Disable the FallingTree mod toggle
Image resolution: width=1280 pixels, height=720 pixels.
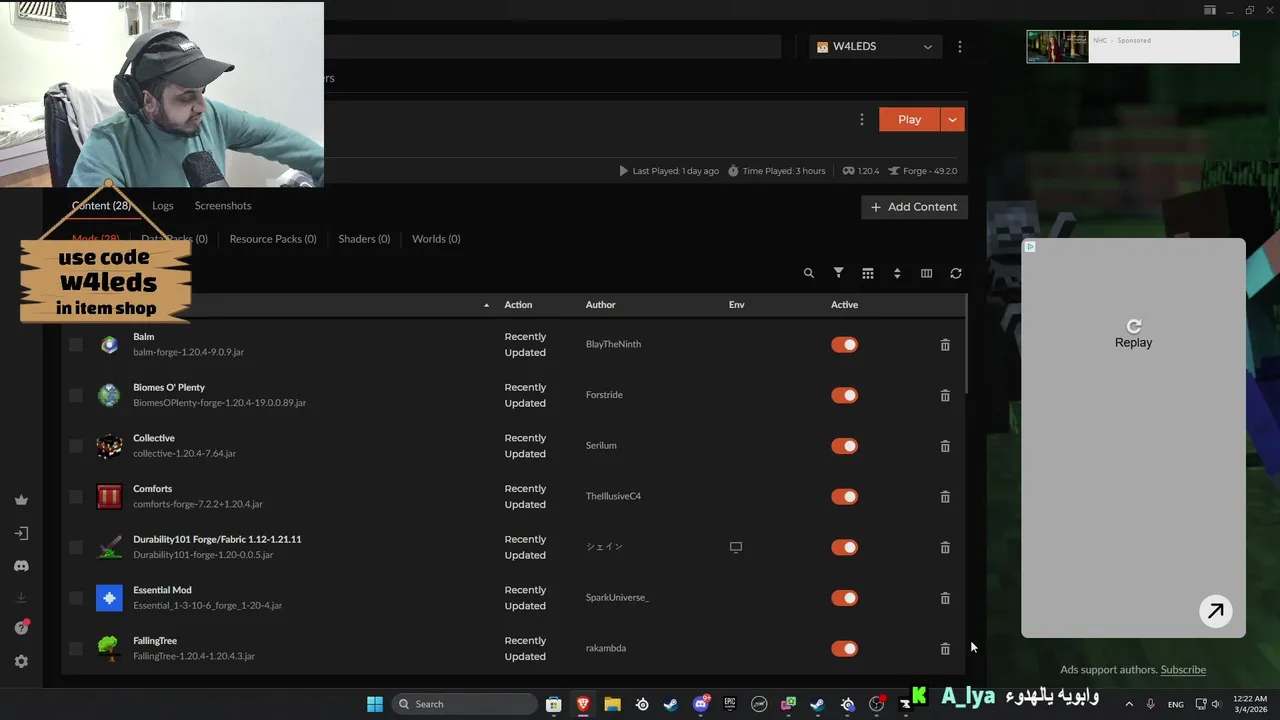pos(845,649)
